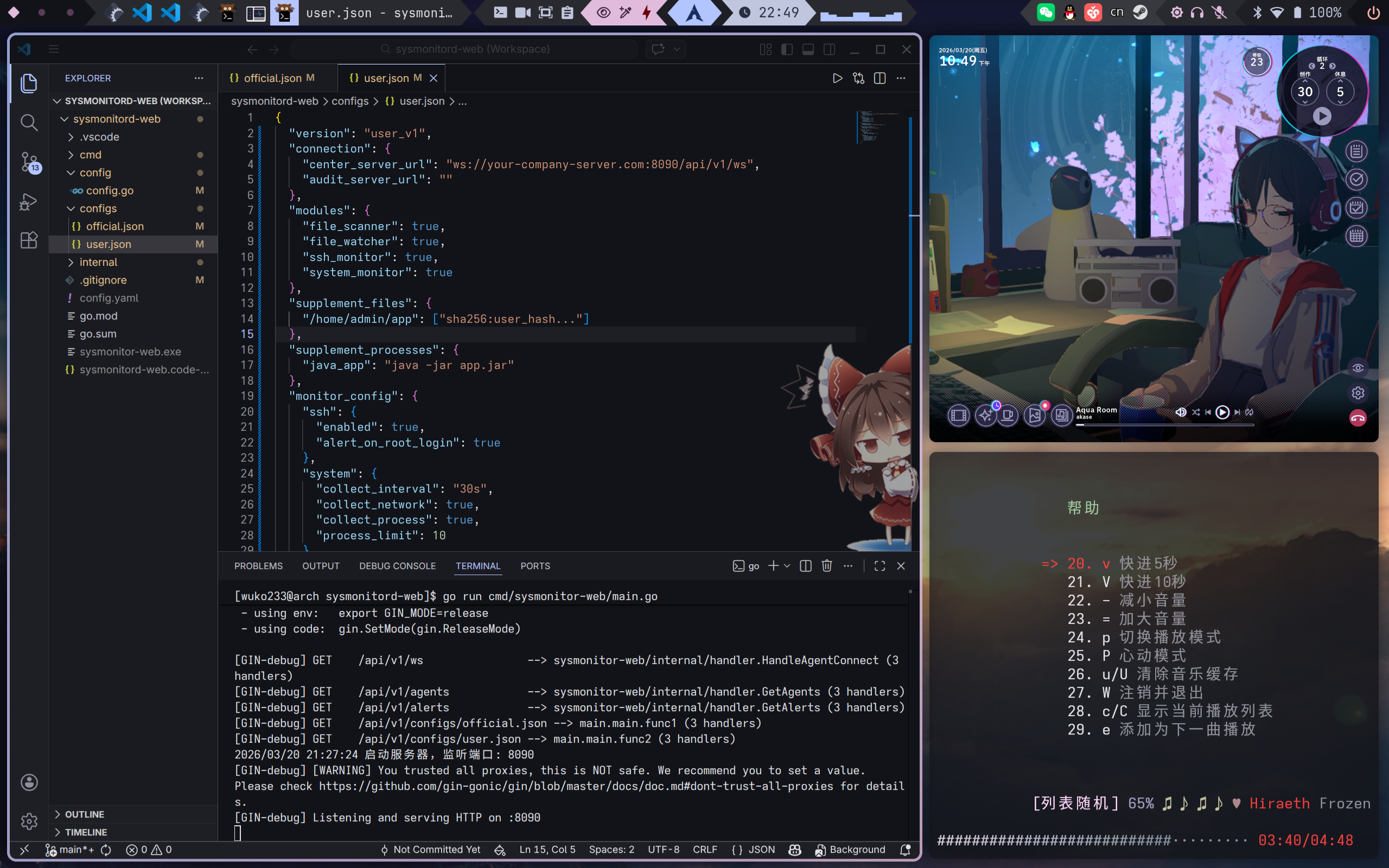Image resolution: width=1389 pixels, height=868 pixels.
Task: Toggle the bottom panel layout icon
Action: tap(807, 49)
